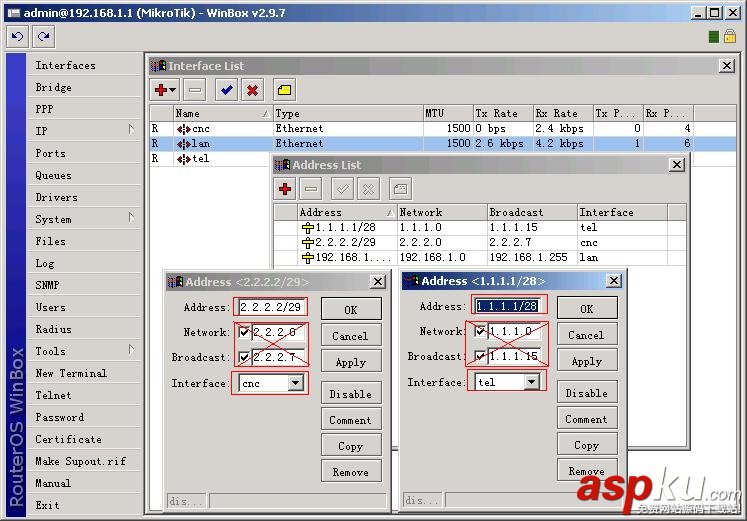747x521 pixels.
Task: Click the minus remove icon in Interface List
Action: (x=195, y=90)
